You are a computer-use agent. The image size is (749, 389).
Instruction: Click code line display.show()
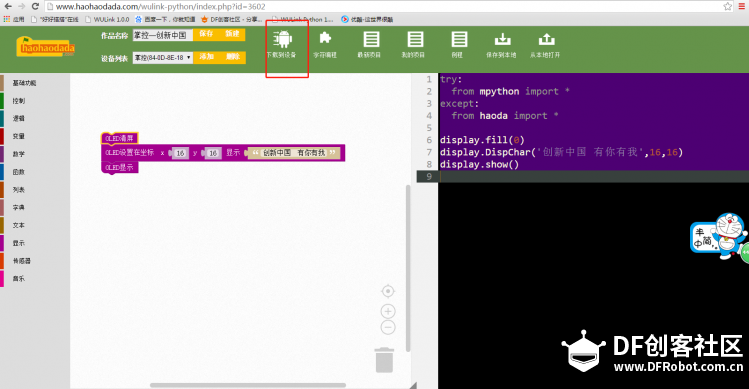479,164
